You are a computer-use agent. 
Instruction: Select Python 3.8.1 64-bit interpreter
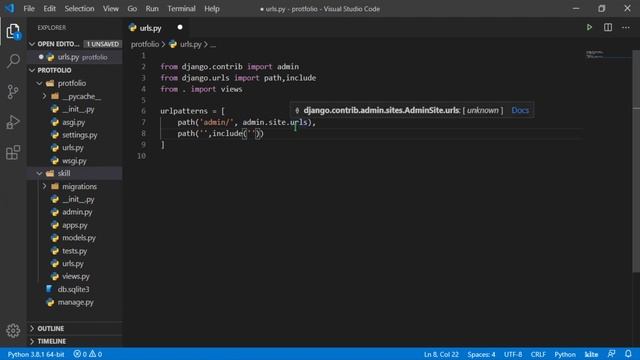[36, 354]
